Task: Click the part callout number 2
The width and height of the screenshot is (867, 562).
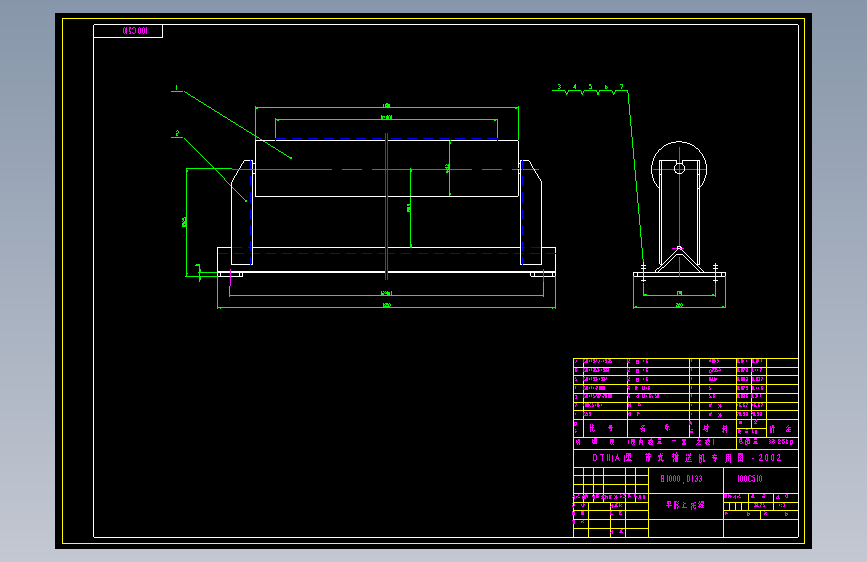Action: point(177,133)
